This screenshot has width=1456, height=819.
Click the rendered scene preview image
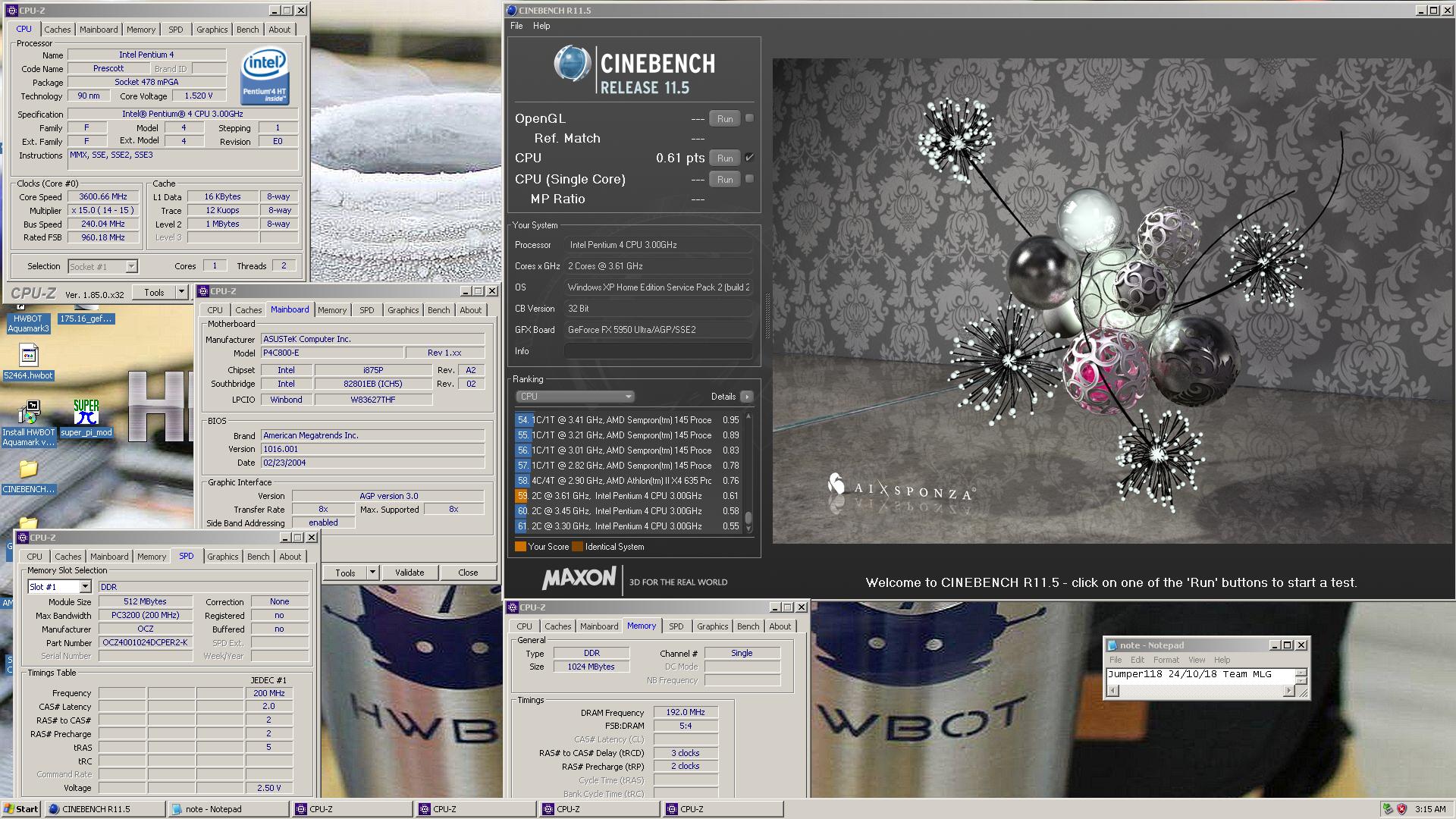(1112, 301)
